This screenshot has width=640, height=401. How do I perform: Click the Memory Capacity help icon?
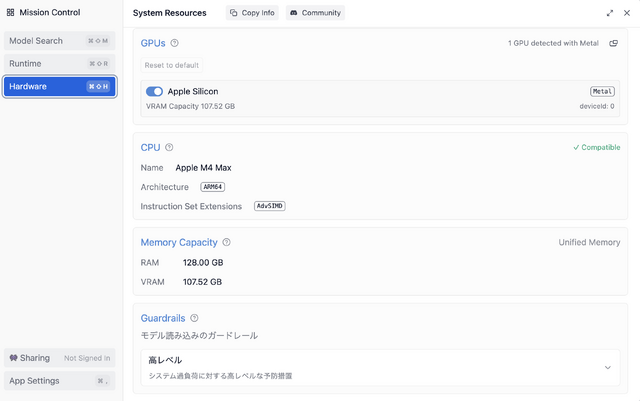pos(227,242)
